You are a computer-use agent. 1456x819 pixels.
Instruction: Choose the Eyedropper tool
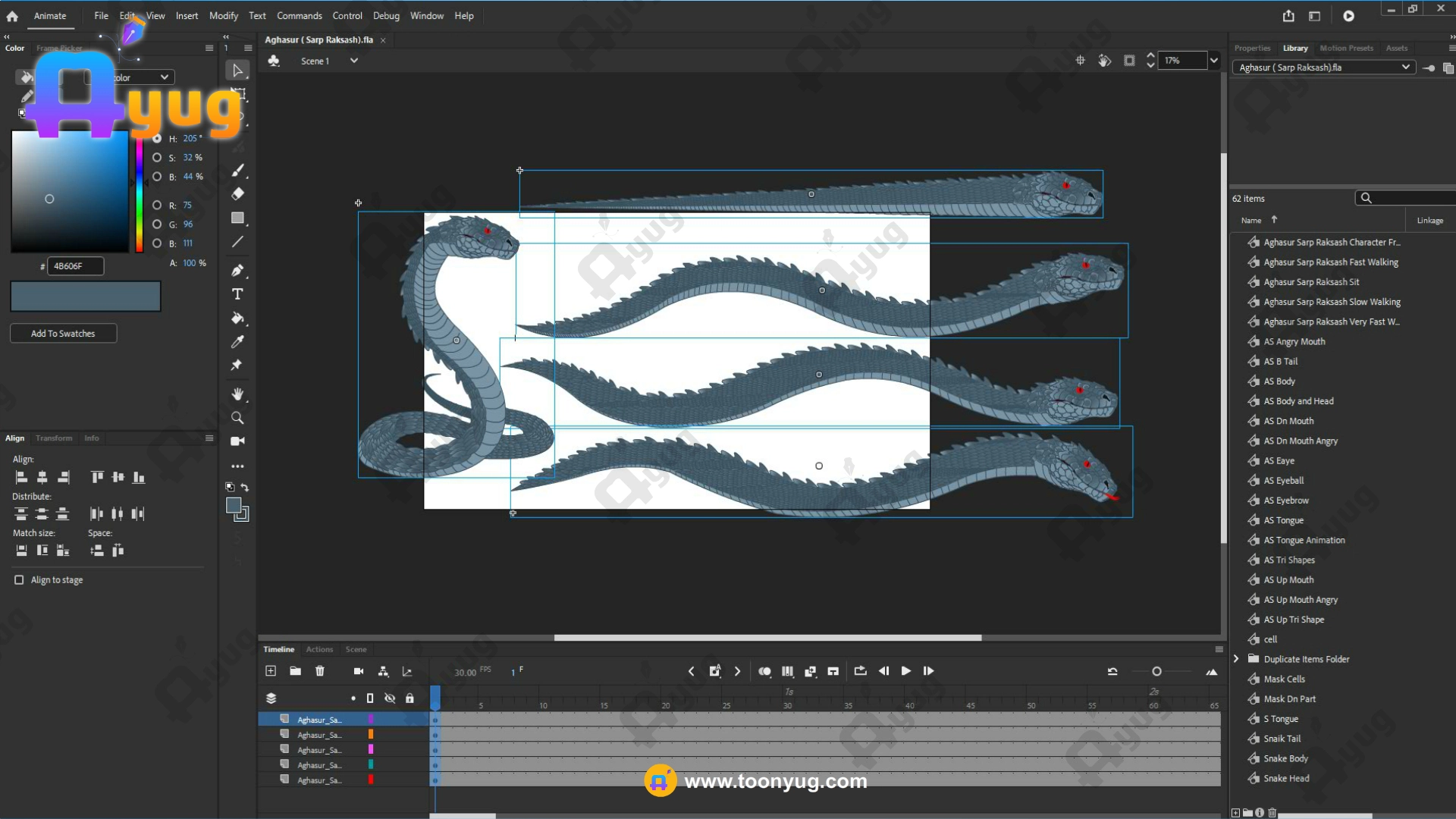tap(237, 342)
